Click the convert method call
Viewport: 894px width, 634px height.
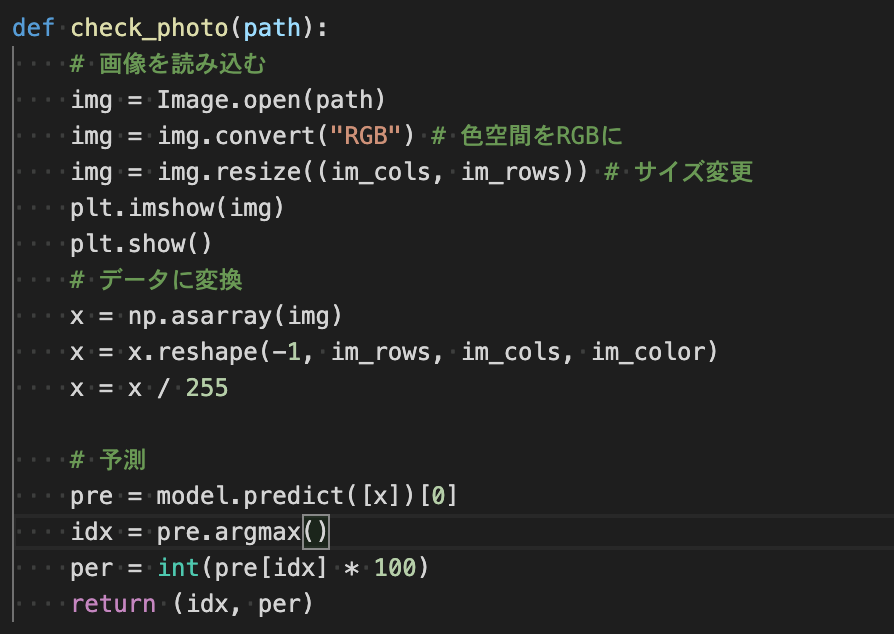click(x=265, y=136)
